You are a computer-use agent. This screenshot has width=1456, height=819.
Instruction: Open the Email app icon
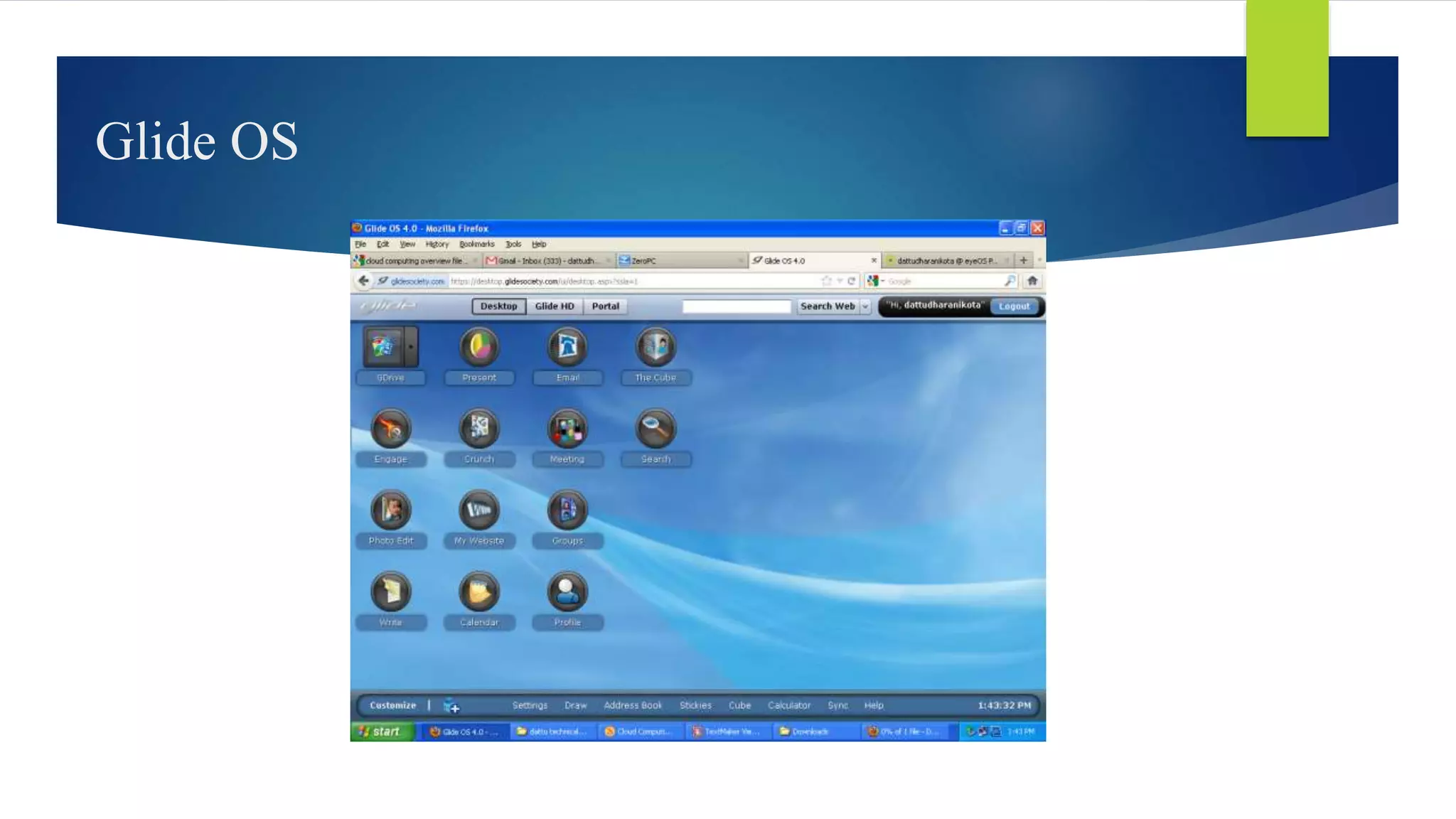(x=567, y=347)
